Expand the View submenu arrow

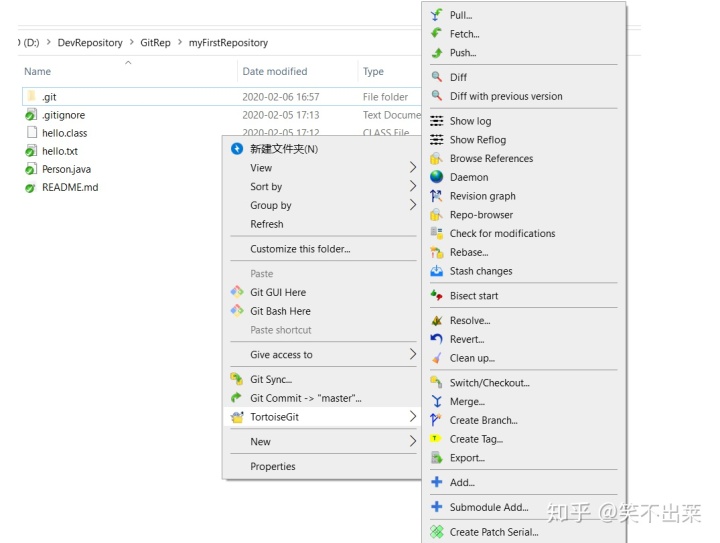pos(412,168)
